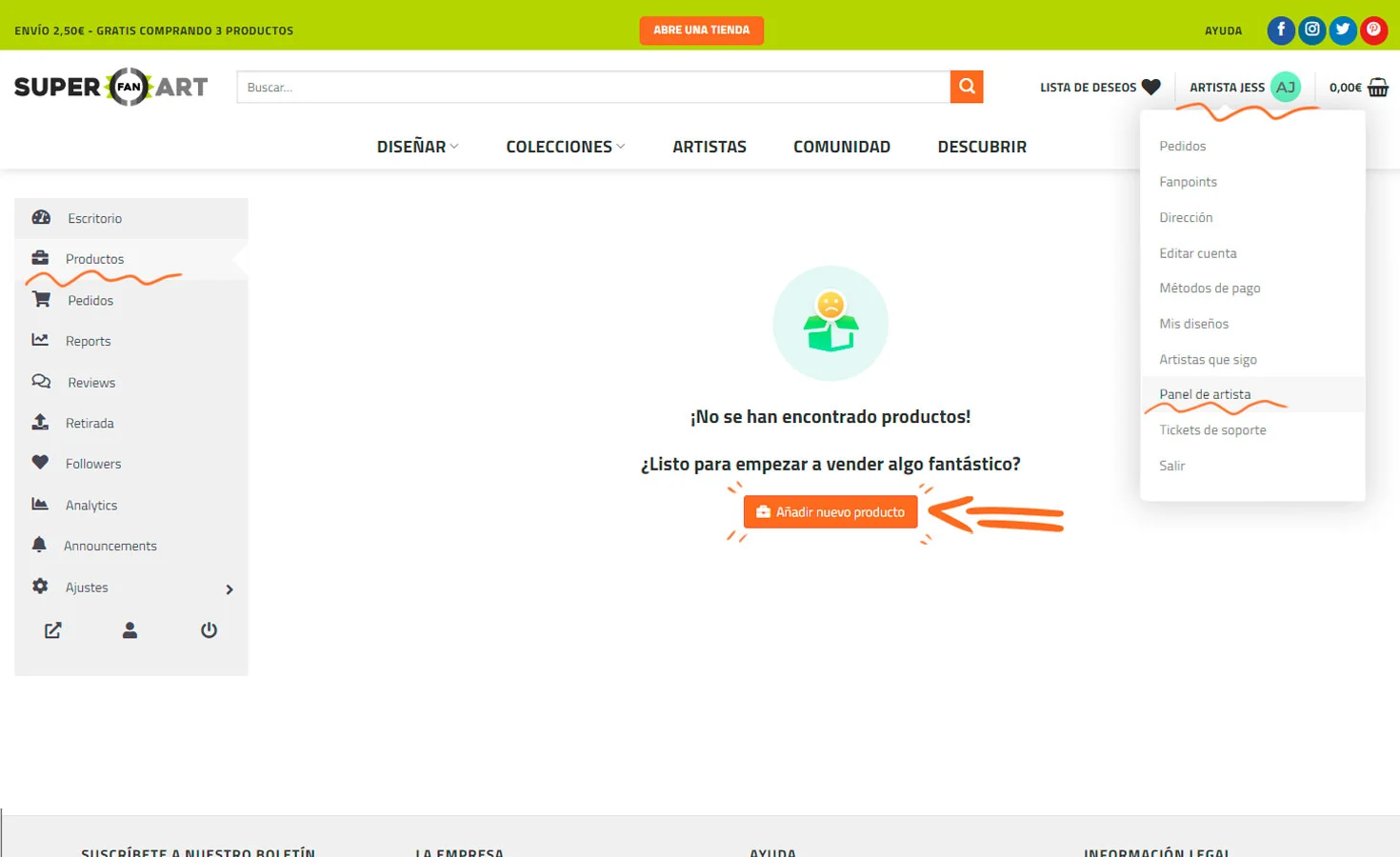Select the power off icon at sidebar bottom
This screenshot has height=857, width=1400.
[x=209, y=629]
